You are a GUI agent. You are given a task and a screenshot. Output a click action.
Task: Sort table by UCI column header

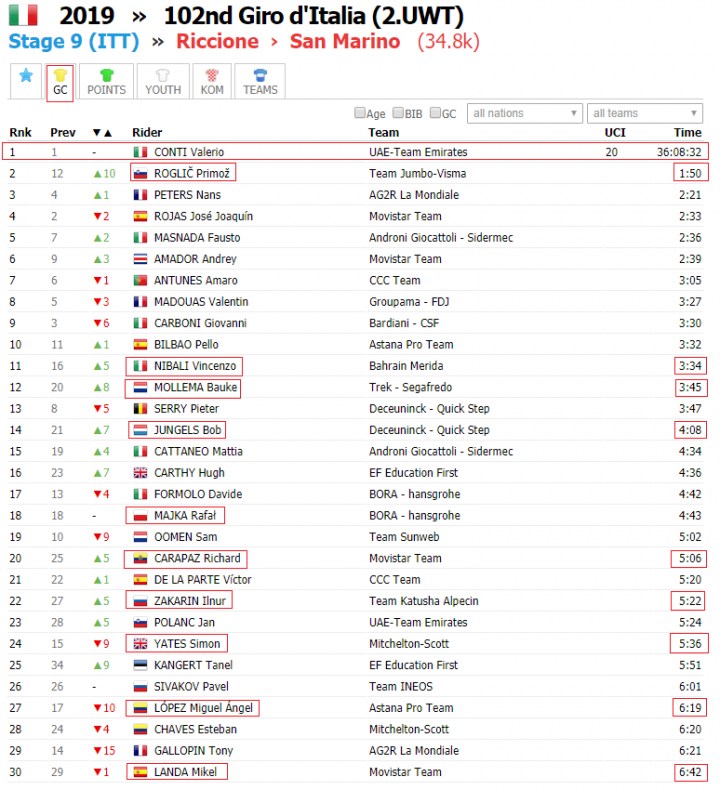click(615, 133)
